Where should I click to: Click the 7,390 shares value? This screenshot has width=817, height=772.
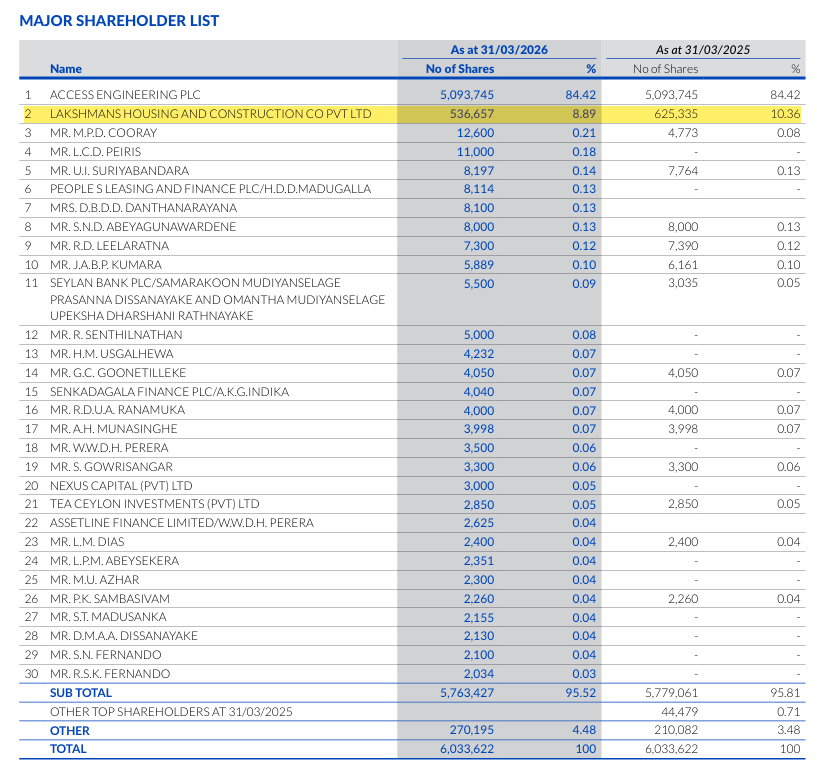tap(683, 246)
